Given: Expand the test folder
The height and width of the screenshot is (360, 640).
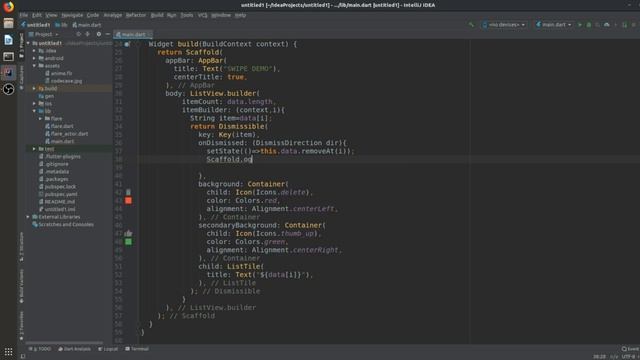Looking at the screenshot, I should pyautogui.click(x=34, y=149).
